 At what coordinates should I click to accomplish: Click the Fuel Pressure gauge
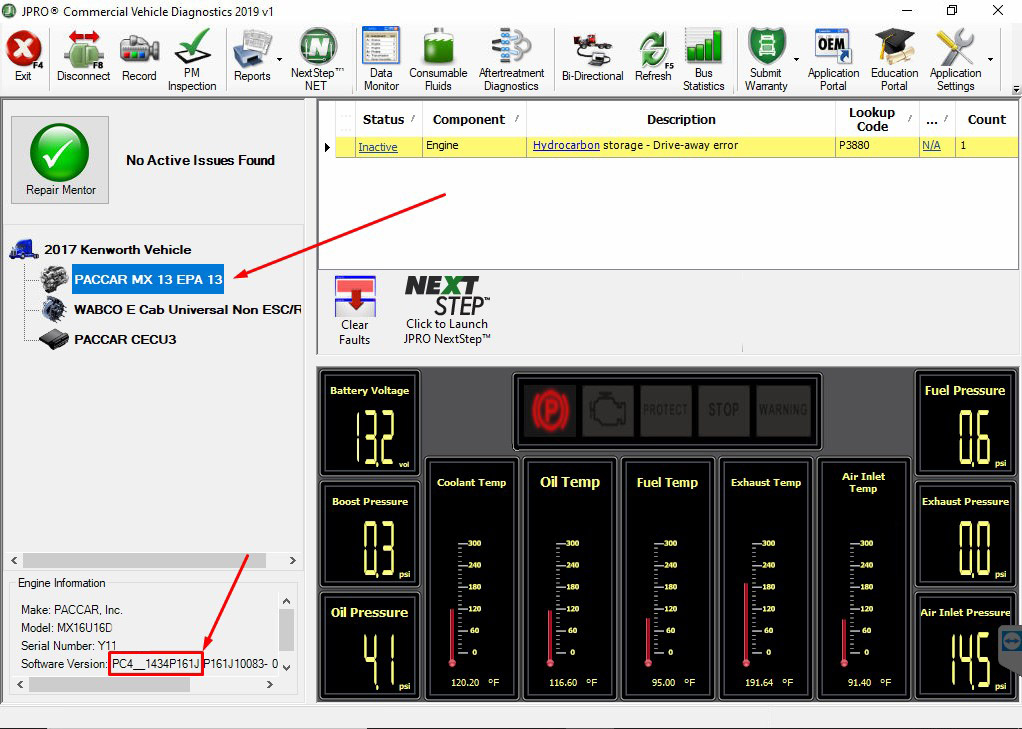coord(965,422)
